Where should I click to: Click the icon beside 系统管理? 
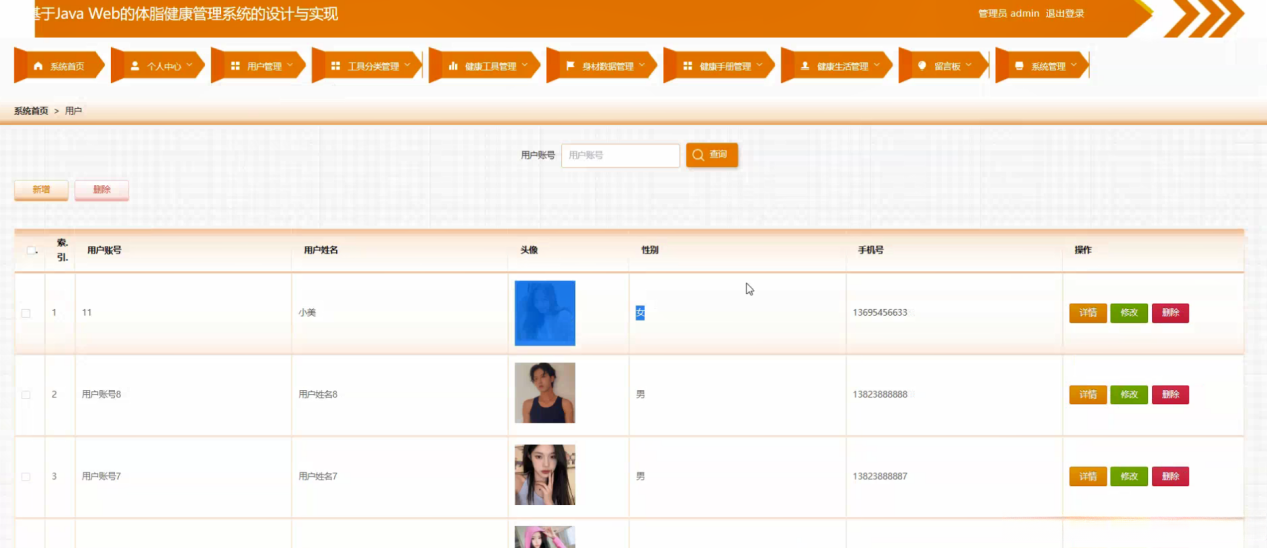[1019, 66]
